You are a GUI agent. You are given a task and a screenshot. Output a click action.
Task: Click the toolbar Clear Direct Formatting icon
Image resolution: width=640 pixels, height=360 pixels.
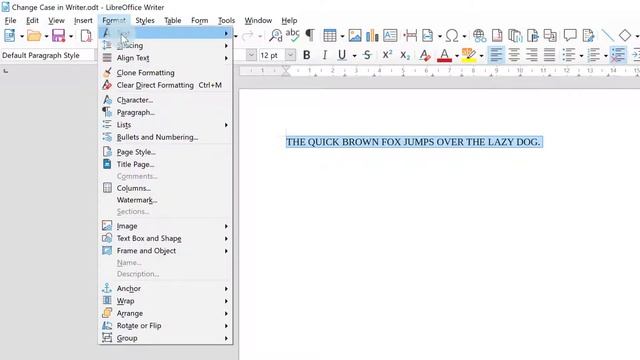pyautogui.click(x=425, y=55)
